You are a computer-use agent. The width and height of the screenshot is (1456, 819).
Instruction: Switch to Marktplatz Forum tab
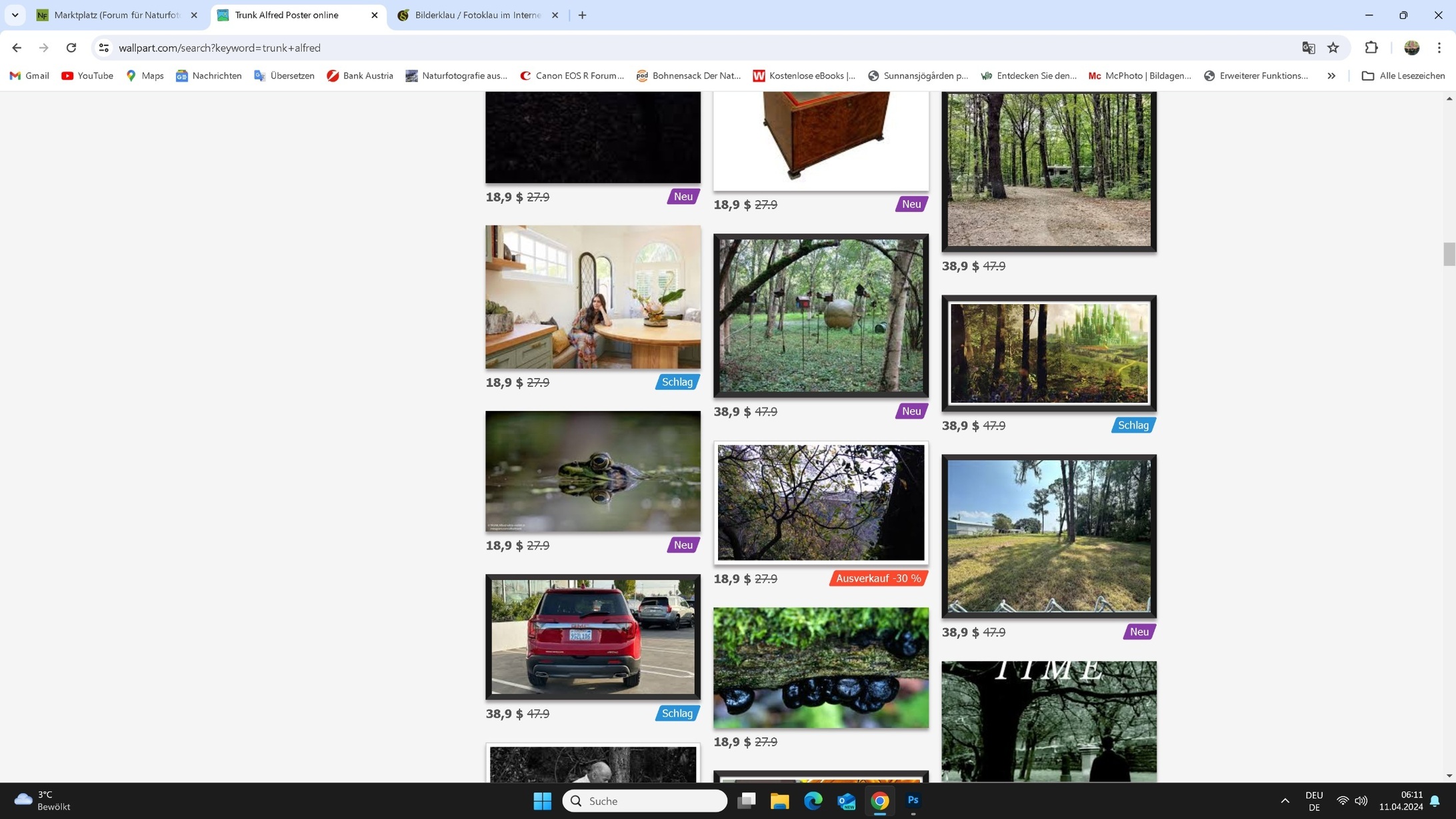117,15
